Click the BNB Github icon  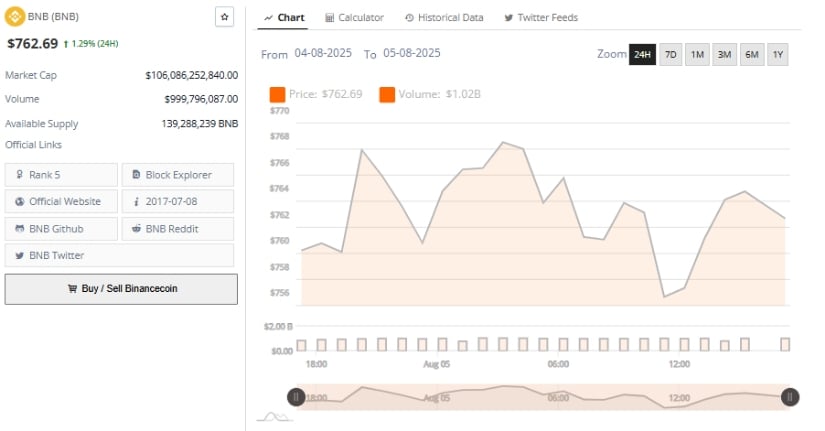20,228
